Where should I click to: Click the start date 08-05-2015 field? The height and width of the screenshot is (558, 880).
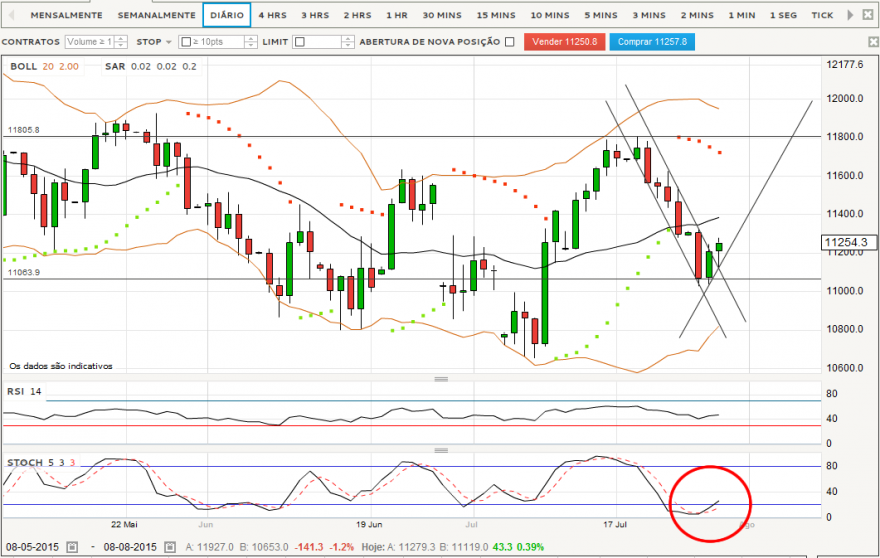(x=33, y=547)
